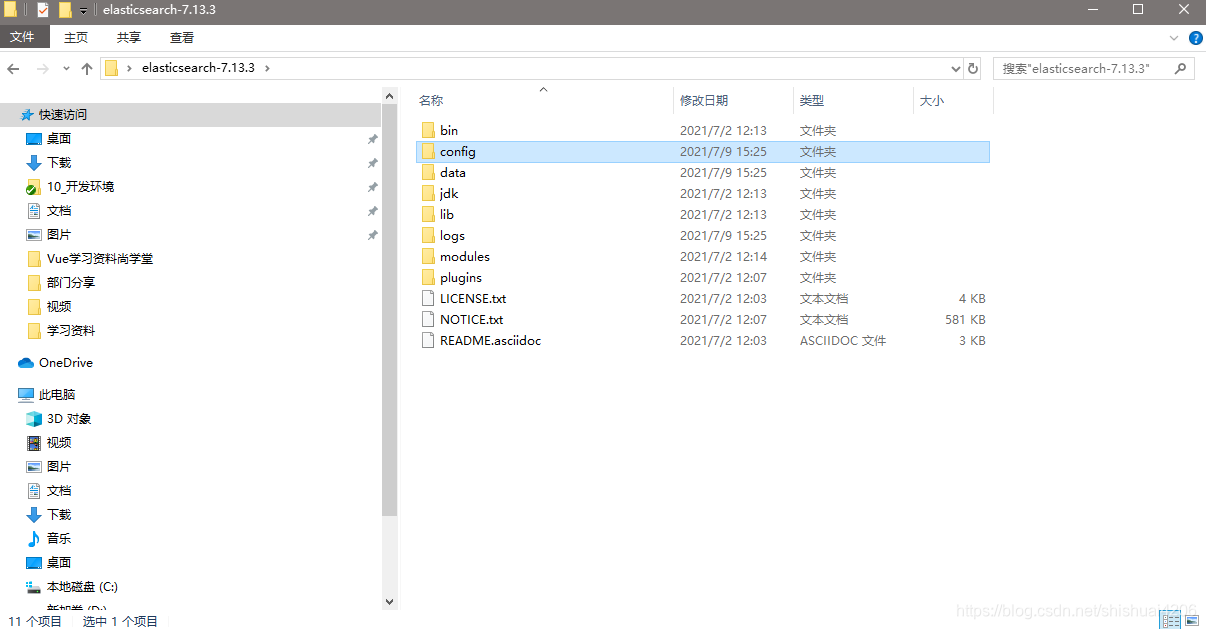Viewport: 1206px width, 629px height.
Task: Click the ASCIIDOC 文件 type cell
Action: pyautogui.click(x=843, y=340)
